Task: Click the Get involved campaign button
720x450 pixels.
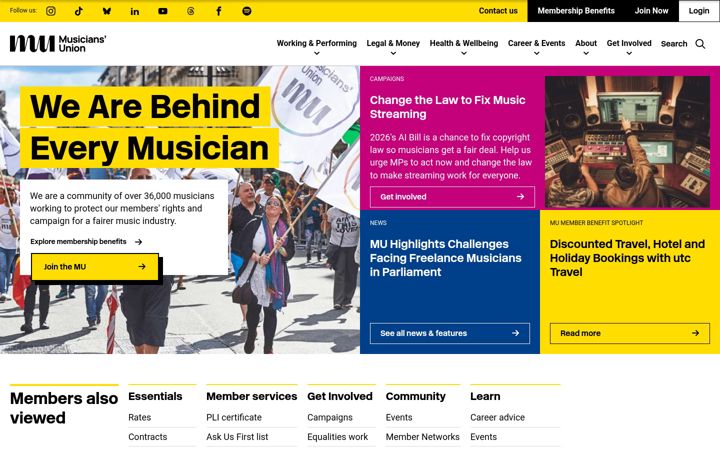Action: pyautogui.click(x=452, y=197)
